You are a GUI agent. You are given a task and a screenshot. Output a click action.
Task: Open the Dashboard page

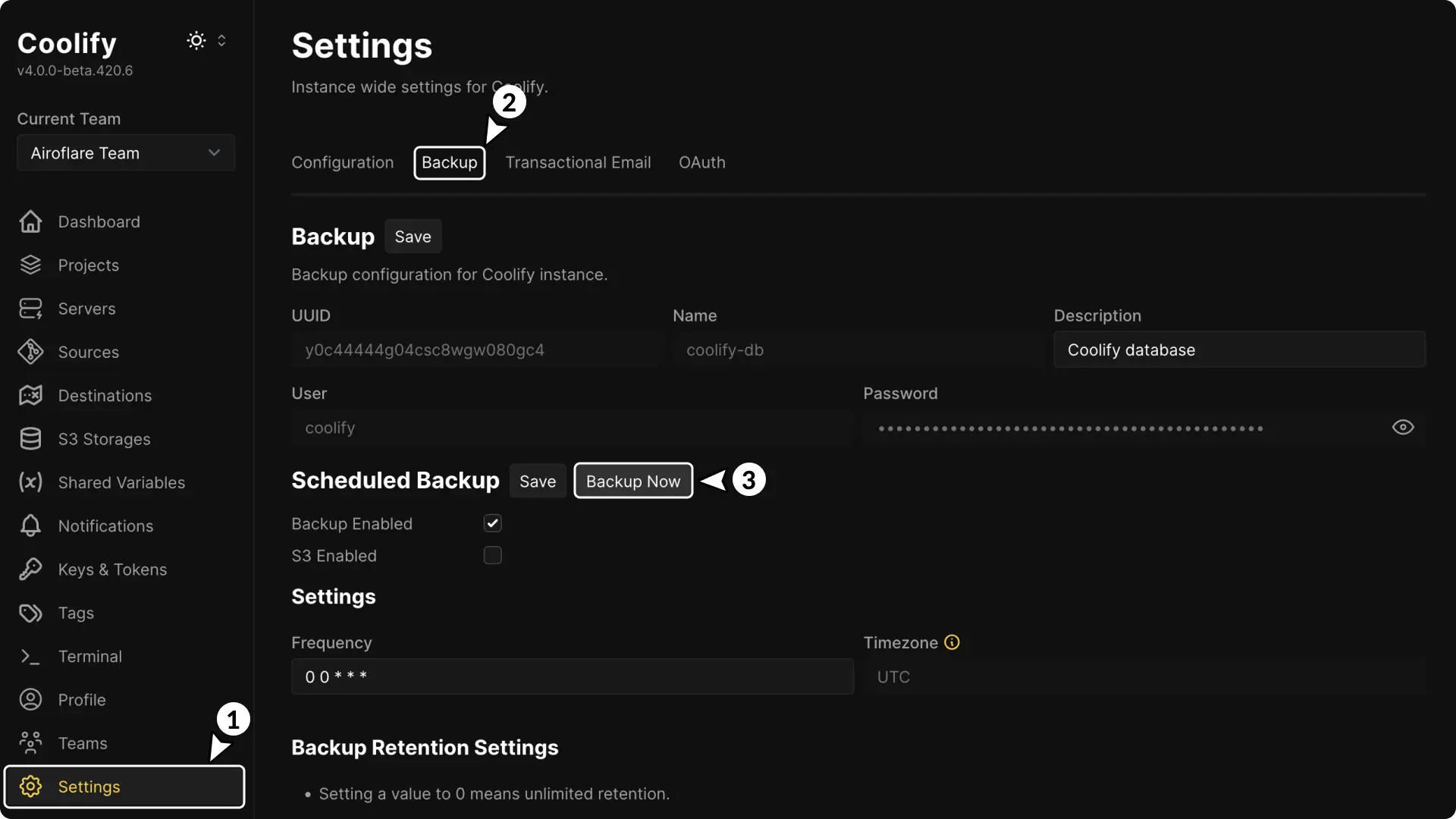99,221
